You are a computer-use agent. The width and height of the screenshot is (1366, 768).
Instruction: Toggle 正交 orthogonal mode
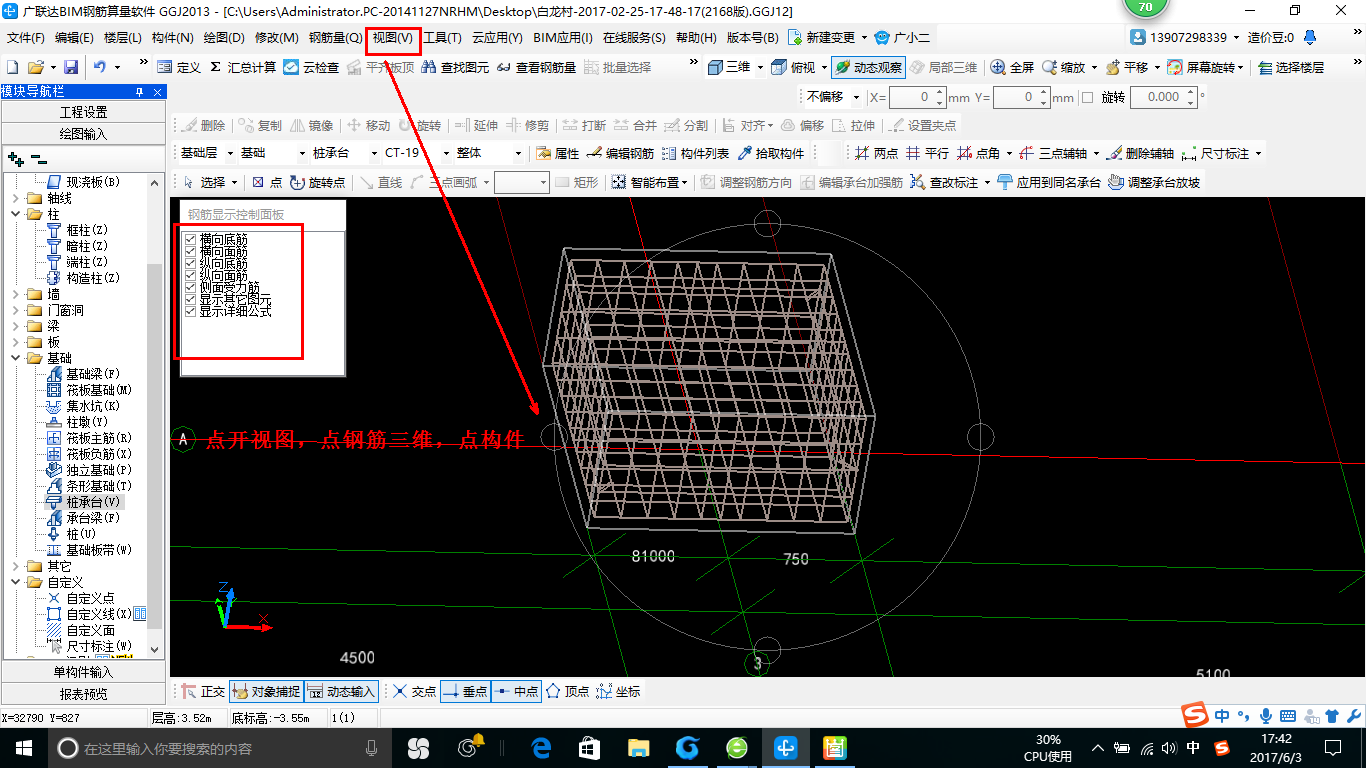[202, 691]
